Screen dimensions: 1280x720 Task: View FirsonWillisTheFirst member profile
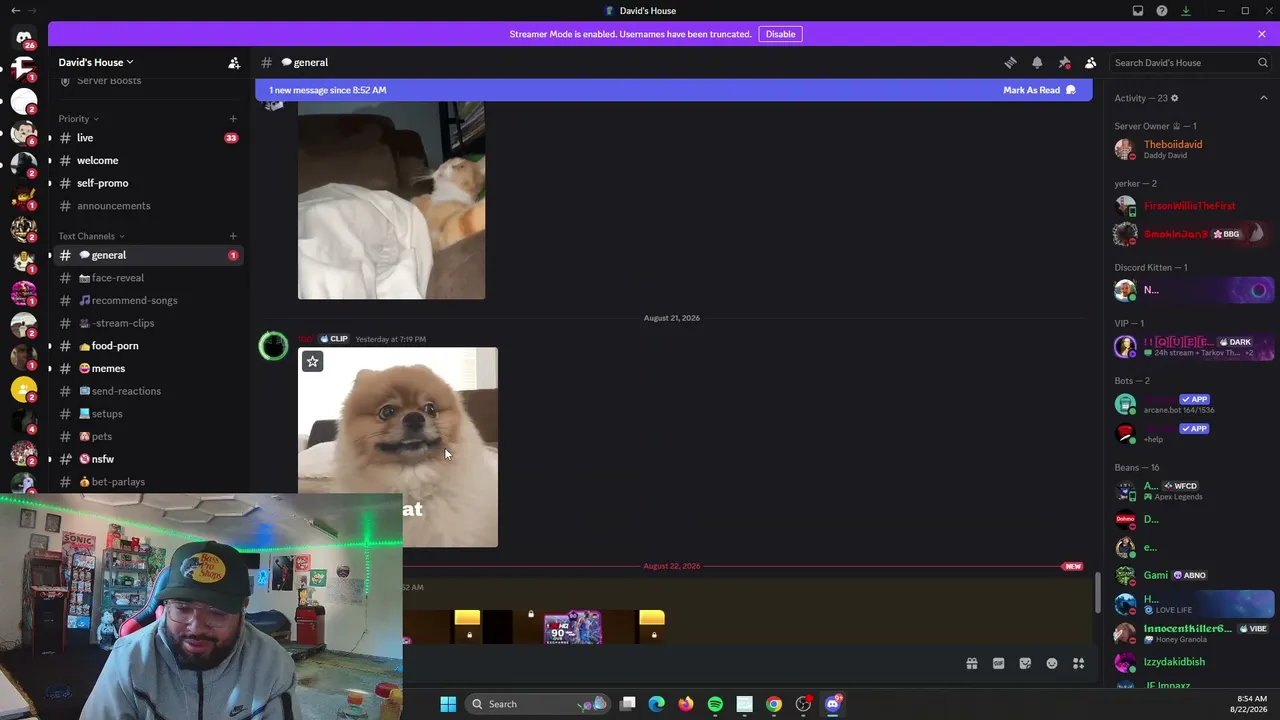click(1191, 206)
